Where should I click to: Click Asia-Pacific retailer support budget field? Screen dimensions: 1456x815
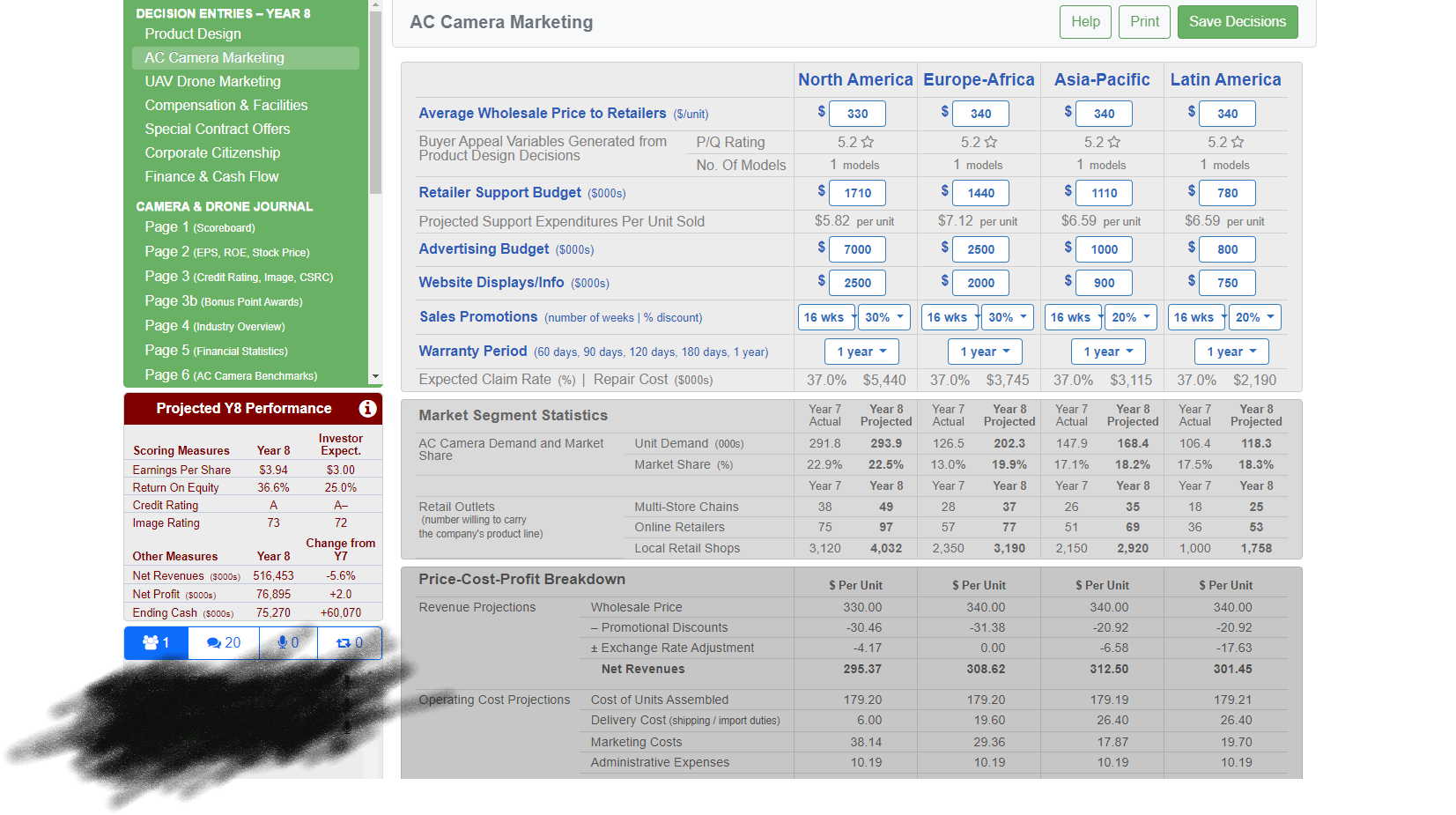tap(1104, 193)
